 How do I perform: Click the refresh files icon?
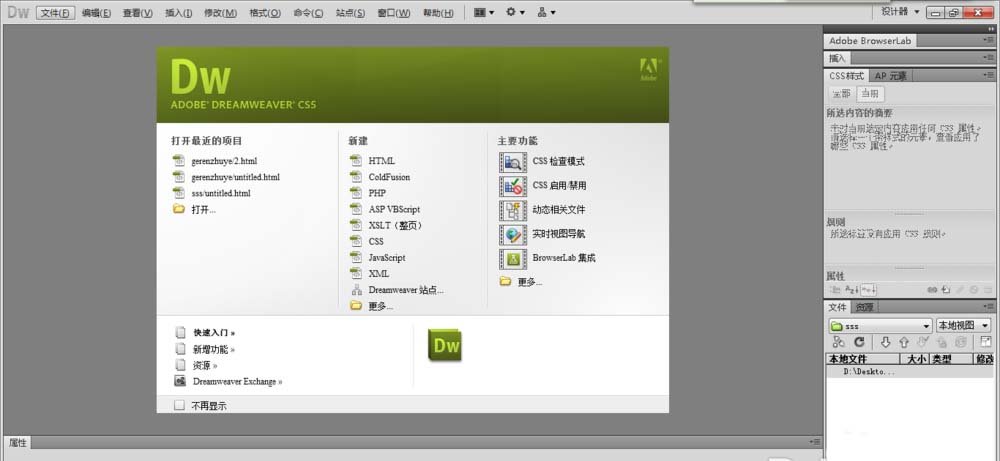[859, 342]
